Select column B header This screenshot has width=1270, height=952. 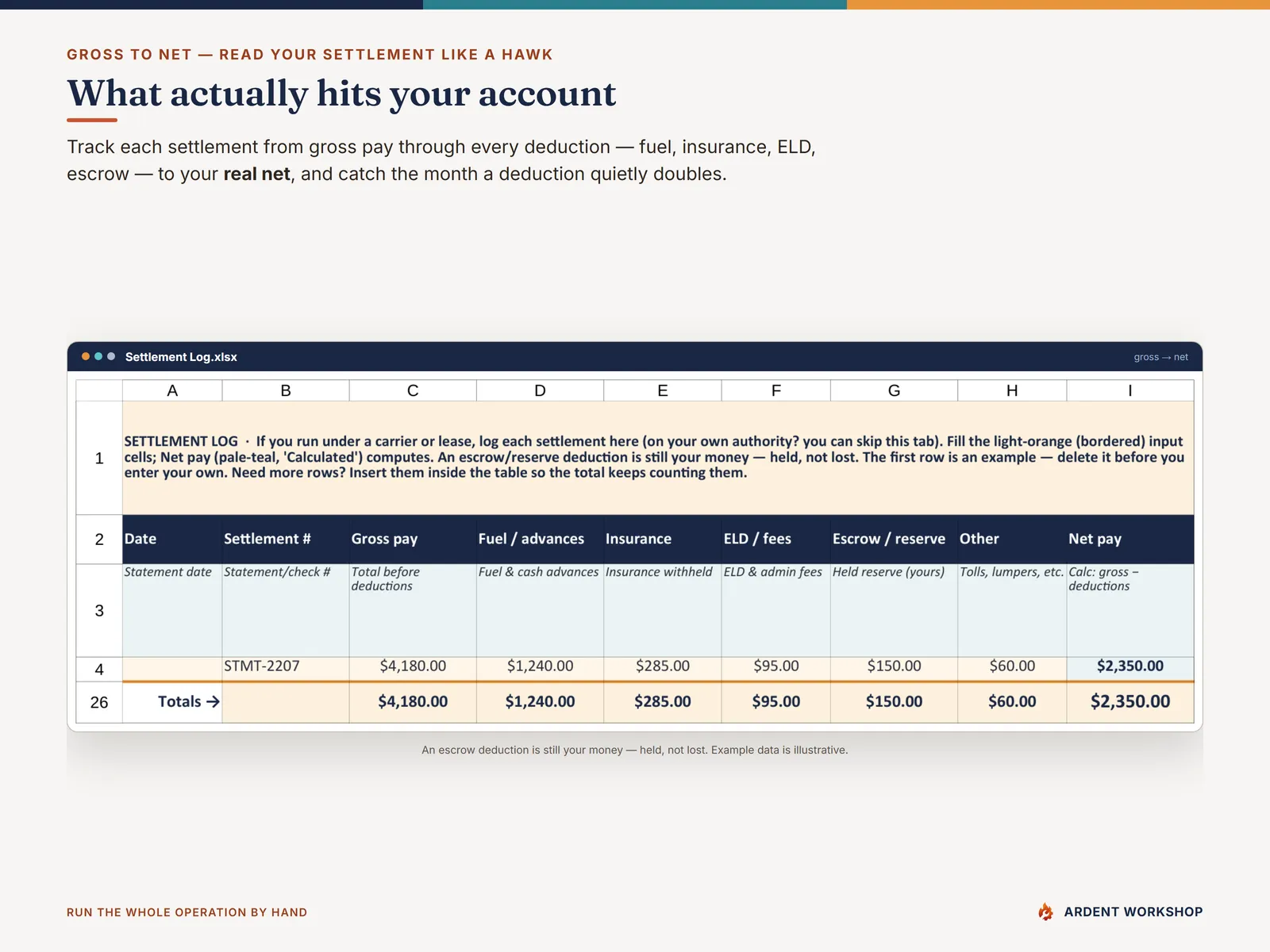(286, 390)
